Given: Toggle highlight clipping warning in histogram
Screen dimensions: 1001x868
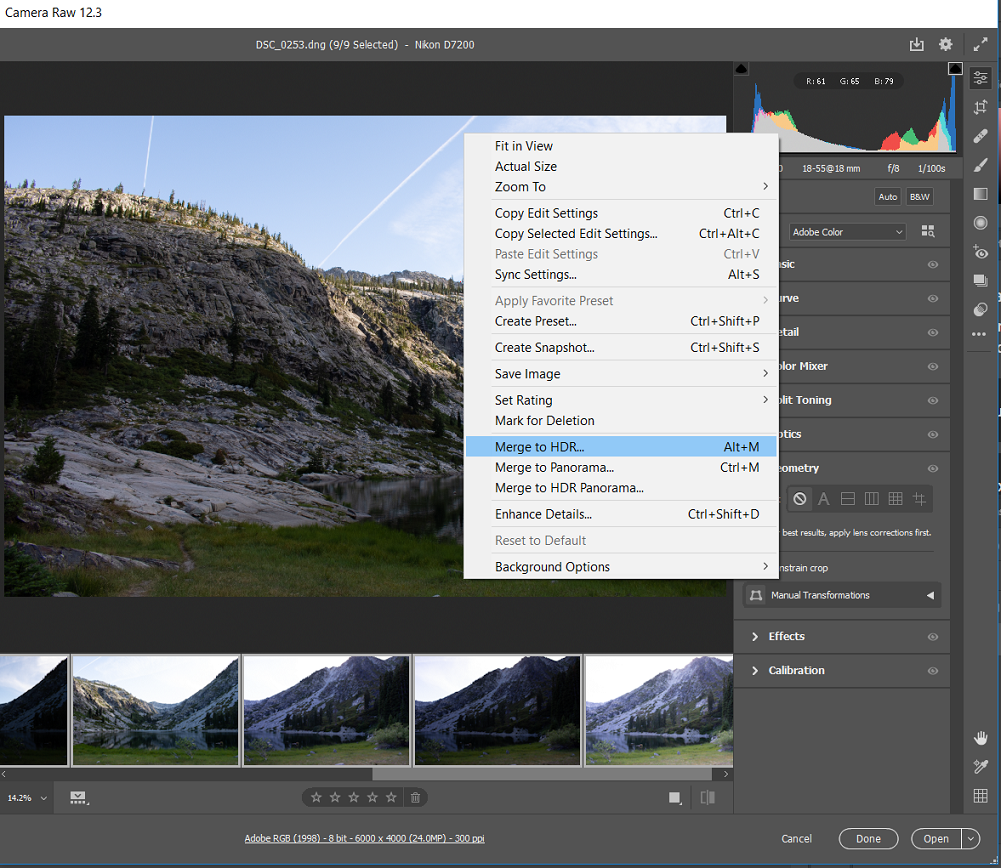Looking at the screenshot, I should tap(954, 69).
